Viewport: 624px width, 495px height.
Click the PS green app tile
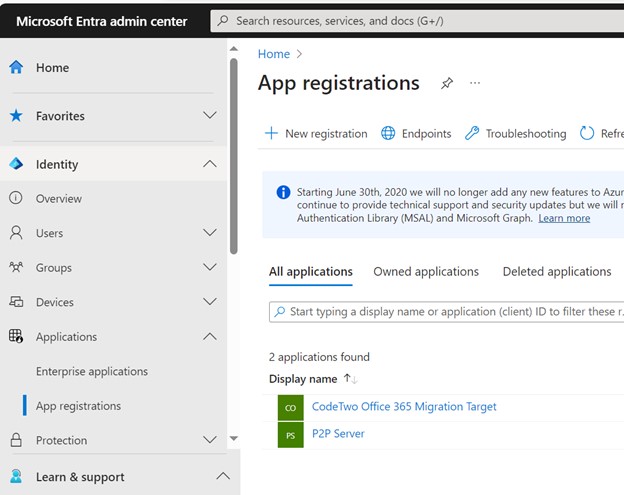(291, 435)
